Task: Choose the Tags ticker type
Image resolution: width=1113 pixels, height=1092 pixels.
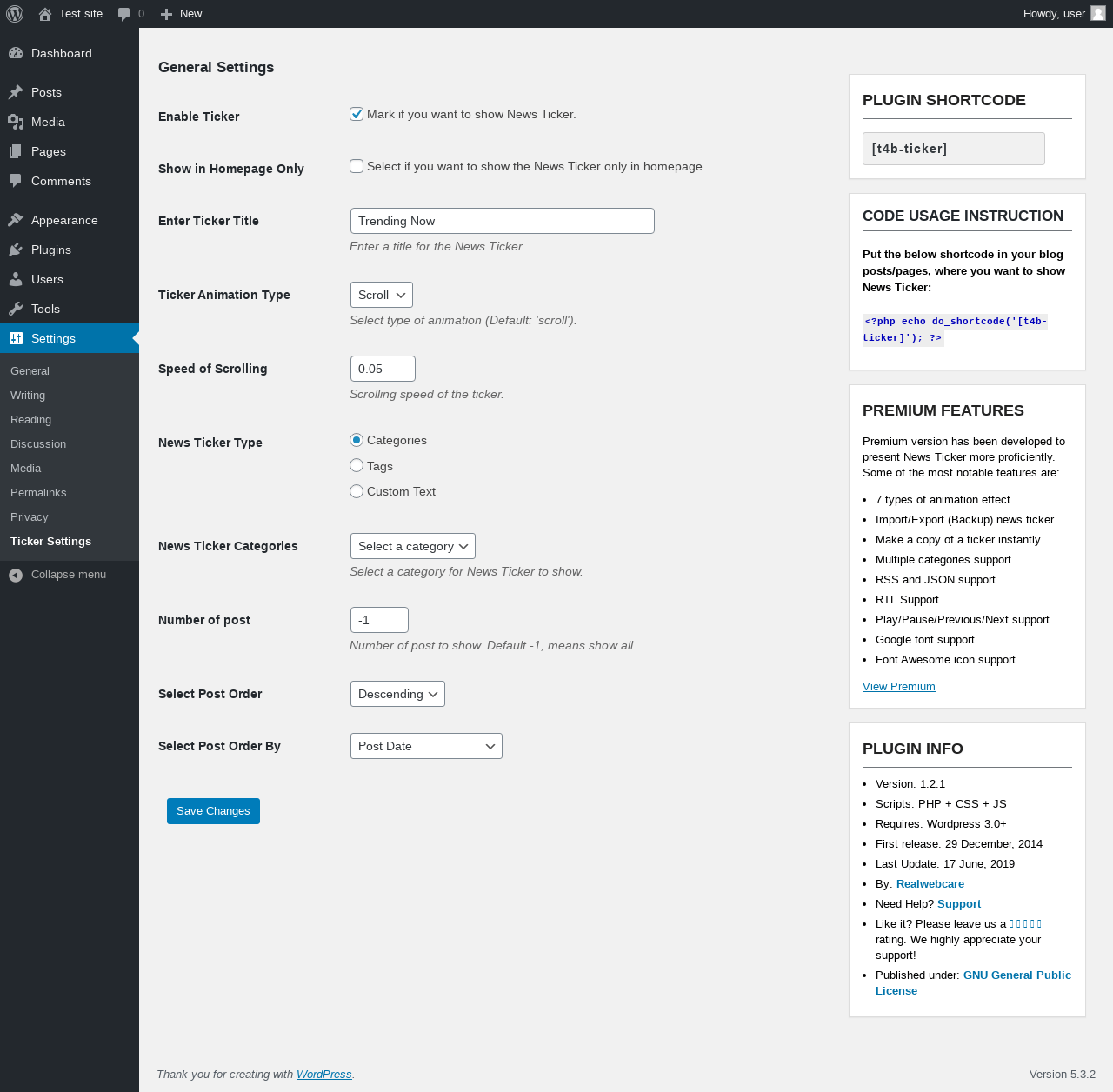Action: tap(357, 466)
